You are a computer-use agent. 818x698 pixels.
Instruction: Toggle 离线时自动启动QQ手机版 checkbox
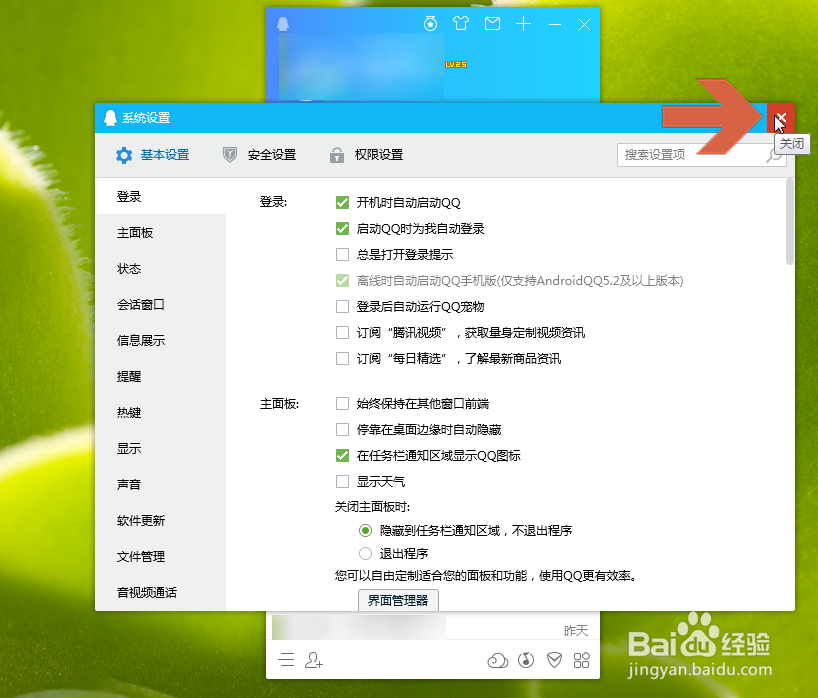coord(342,281)
